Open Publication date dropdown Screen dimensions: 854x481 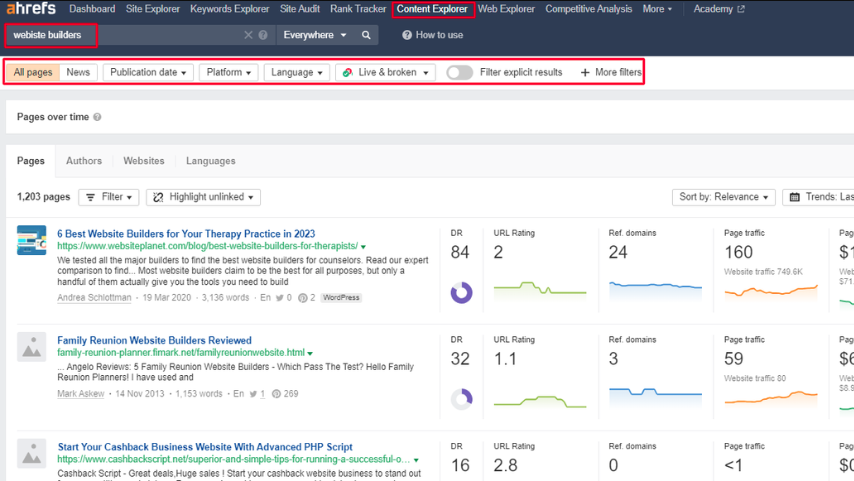pyautogui.click(x=148, y=72)
